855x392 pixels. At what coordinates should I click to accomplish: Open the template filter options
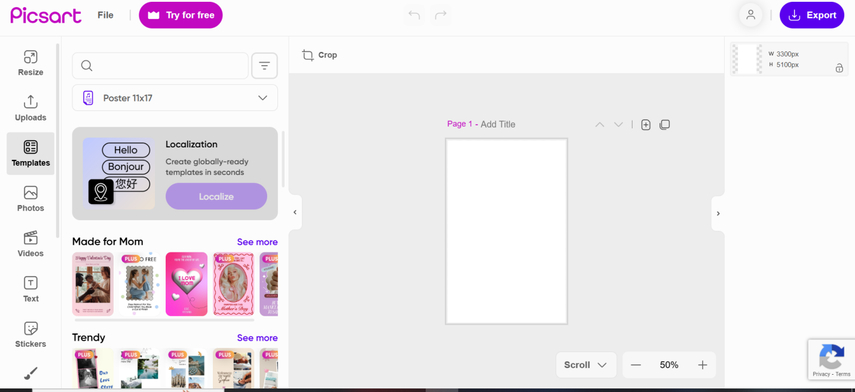click(264, 66)
